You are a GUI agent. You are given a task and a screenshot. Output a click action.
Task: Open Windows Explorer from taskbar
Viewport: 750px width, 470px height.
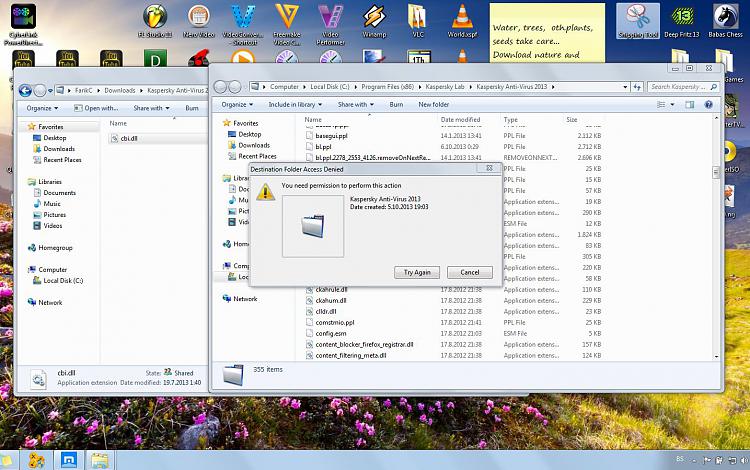coord(99,460)
